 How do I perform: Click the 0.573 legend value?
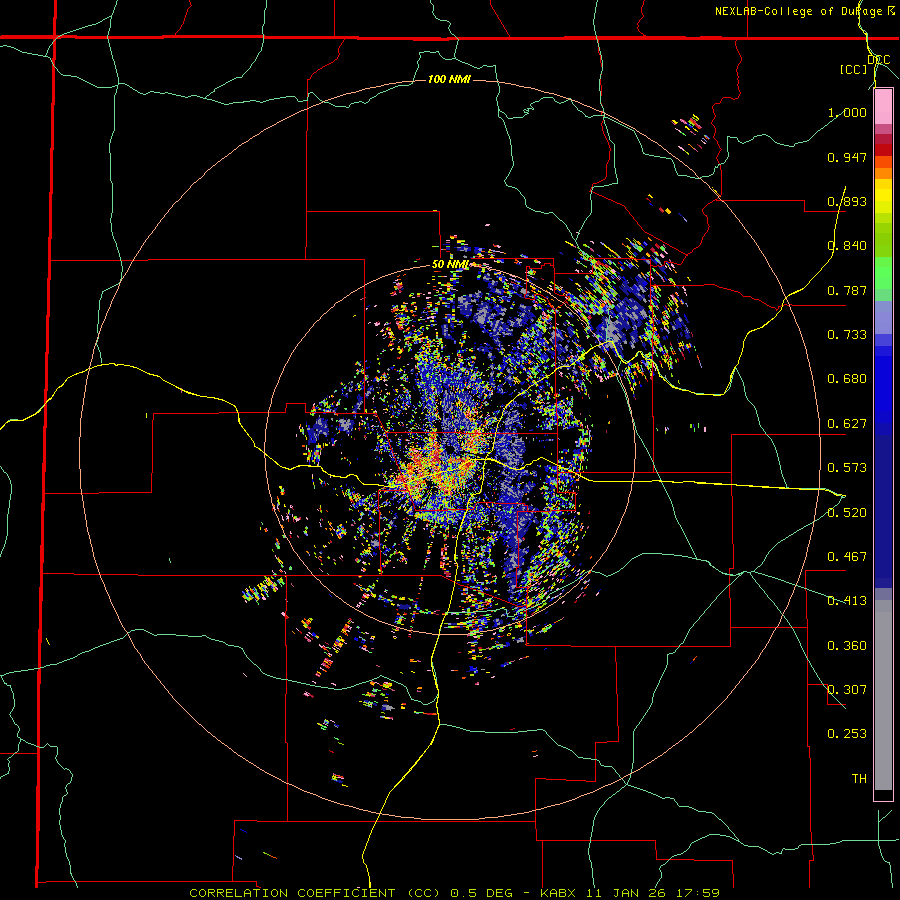coord(847,468)
